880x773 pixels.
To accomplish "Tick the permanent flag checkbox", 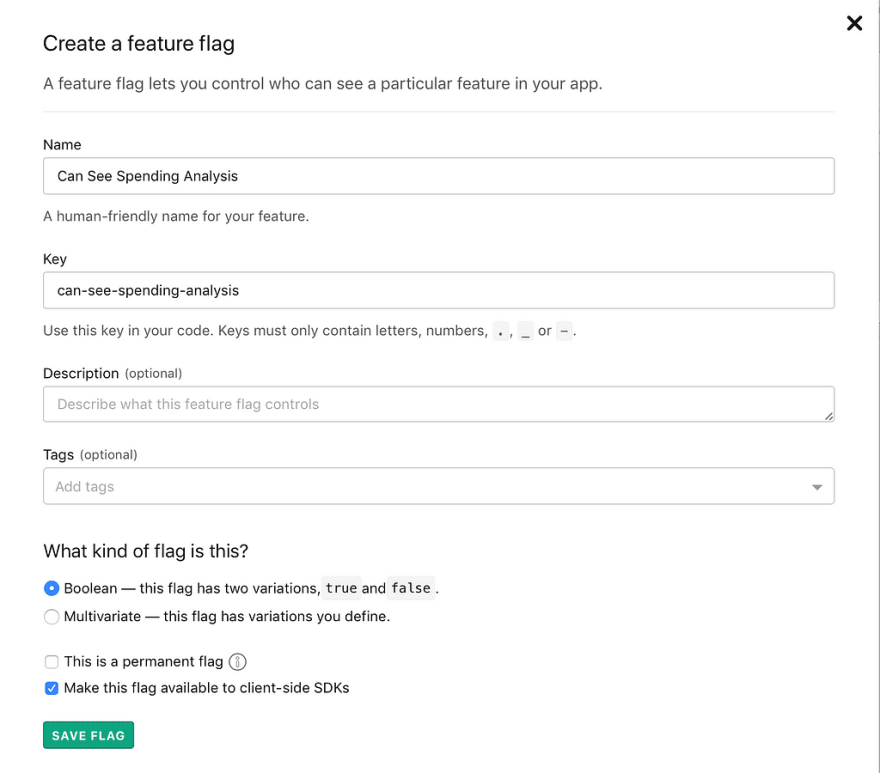I will 52,662.
